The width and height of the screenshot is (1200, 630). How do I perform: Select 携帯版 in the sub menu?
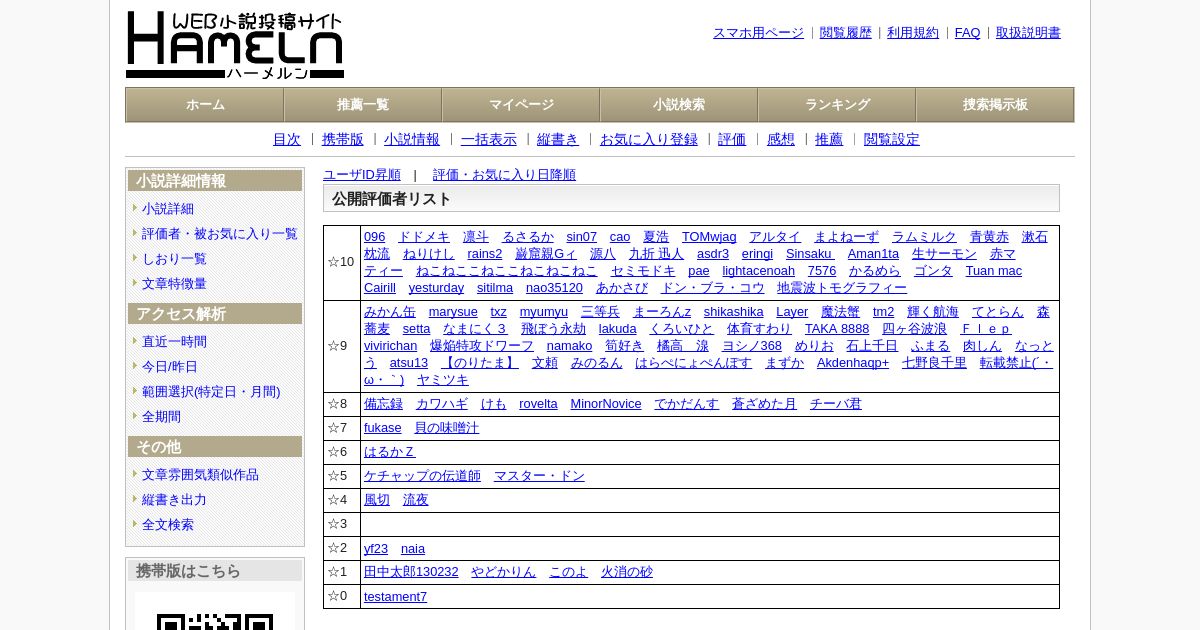(343, 140)
